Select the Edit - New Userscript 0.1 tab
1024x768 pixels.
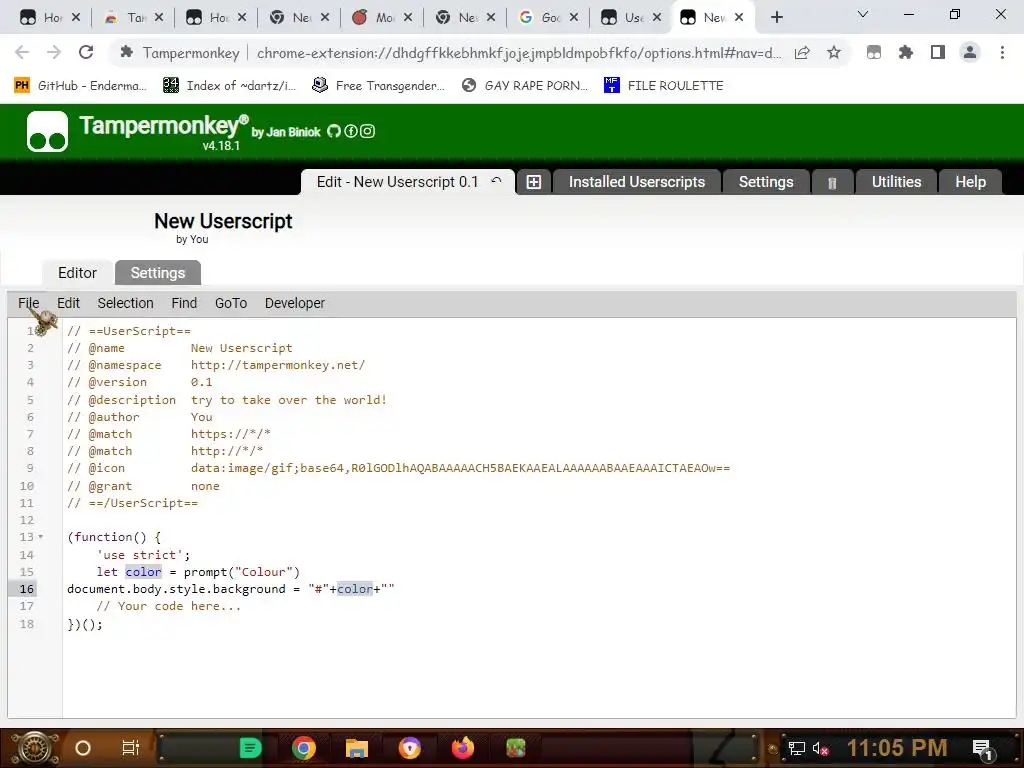coord(398,182)
